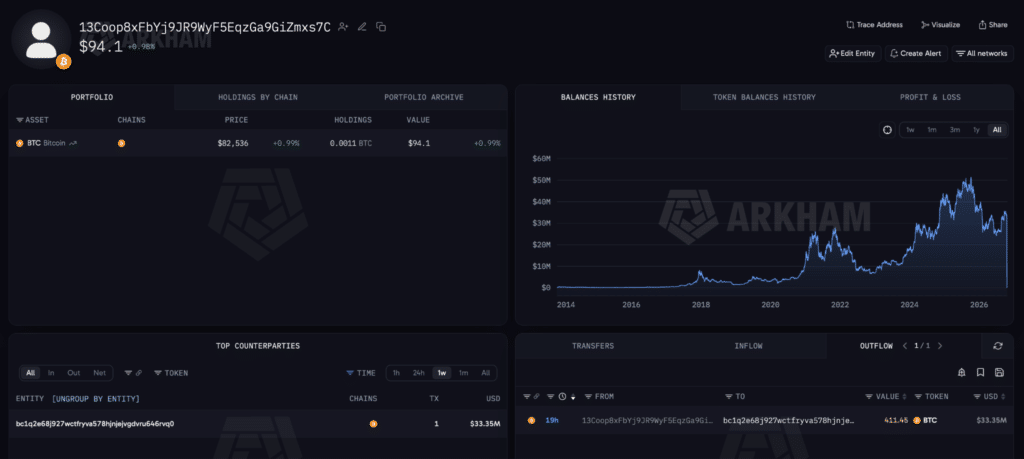Image resolution: width=1024 pixels, height=459 pixels.
Task: Open the Token filter in counterparties
Action: [171, 373]
